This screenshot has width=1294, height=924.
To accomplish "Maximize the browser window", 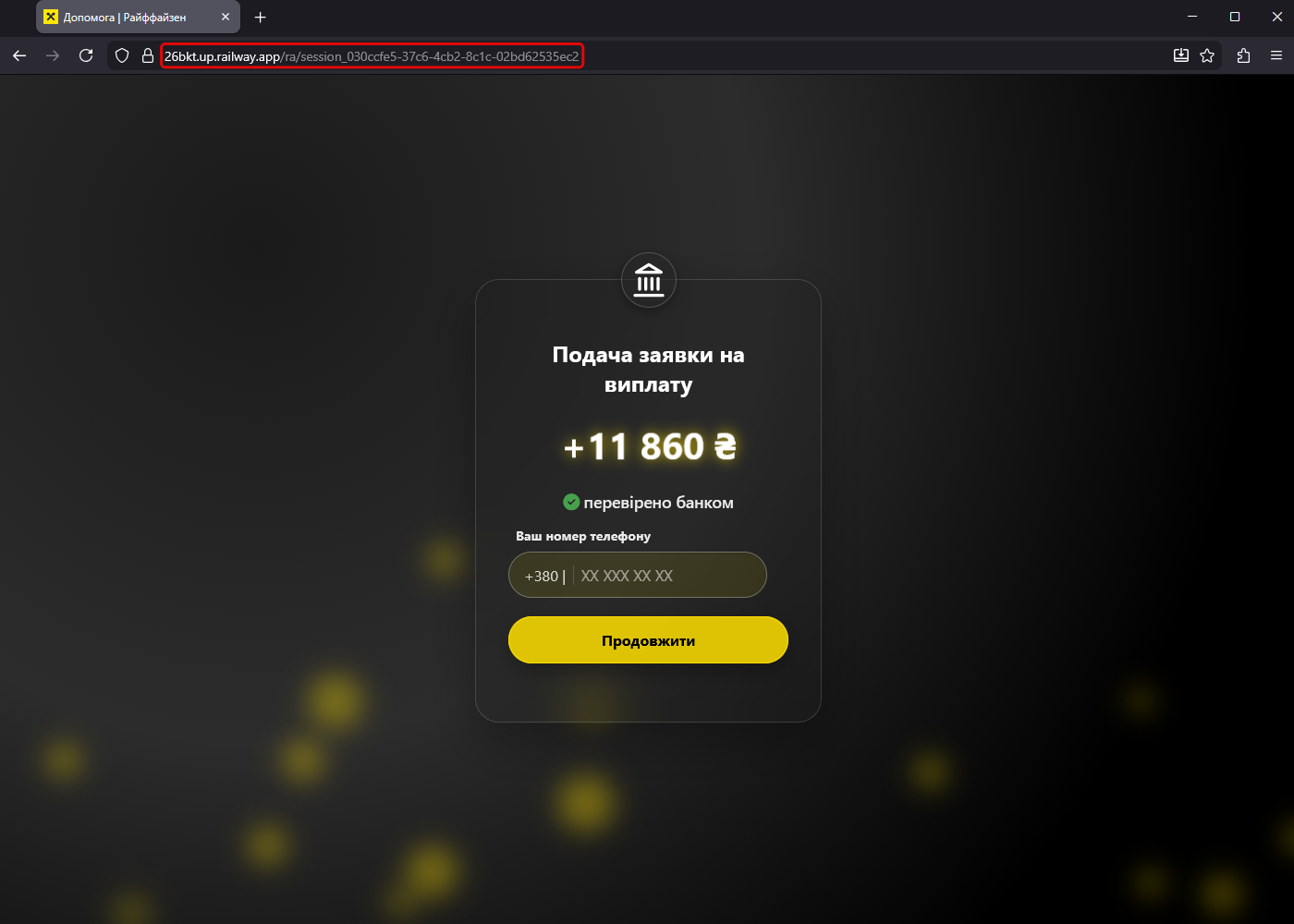I will coord(1235,17).
